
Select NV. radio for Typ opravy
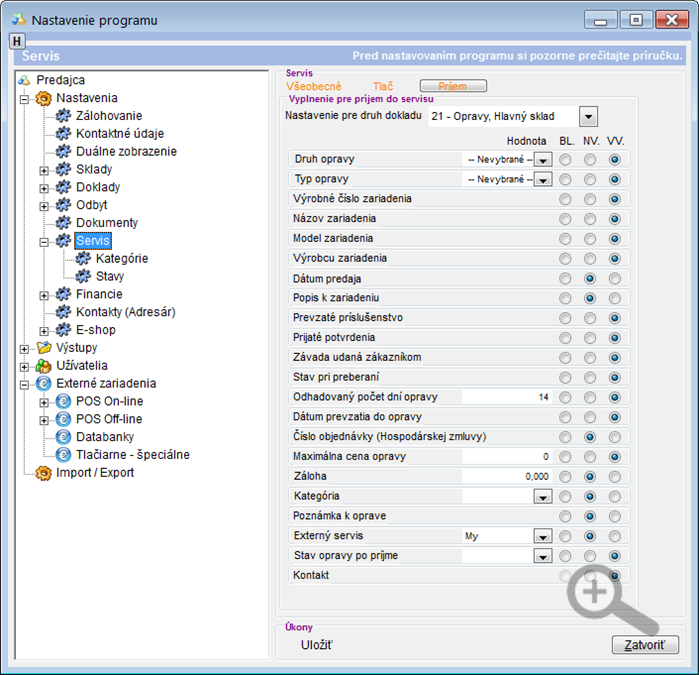coord(590,179)
